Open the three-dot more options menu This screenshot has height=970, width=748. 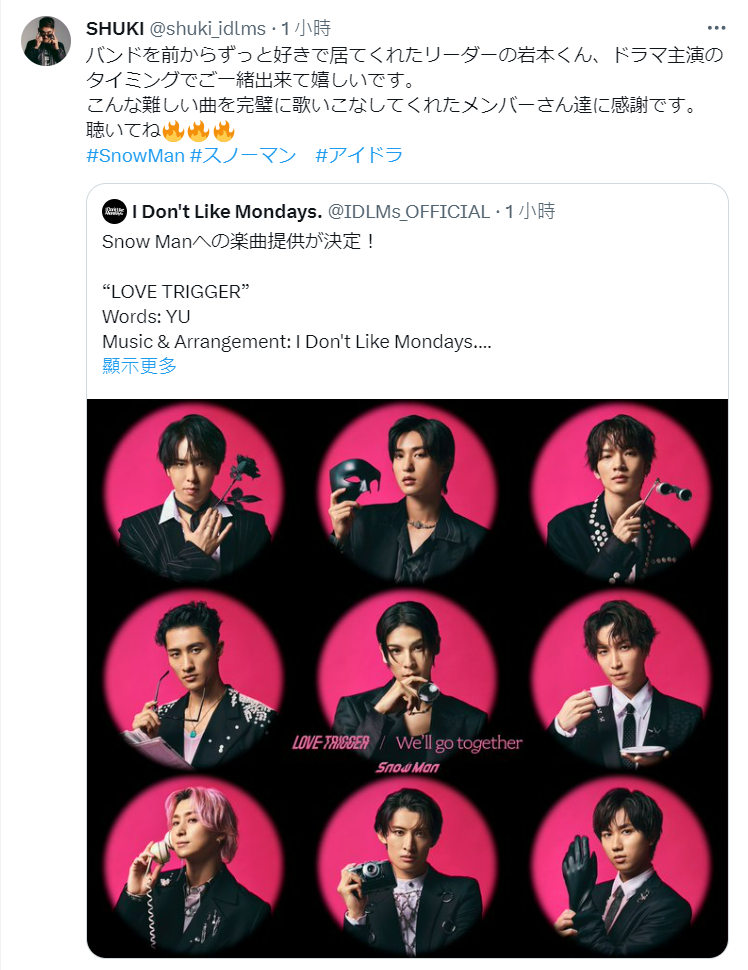coord(716,28)
